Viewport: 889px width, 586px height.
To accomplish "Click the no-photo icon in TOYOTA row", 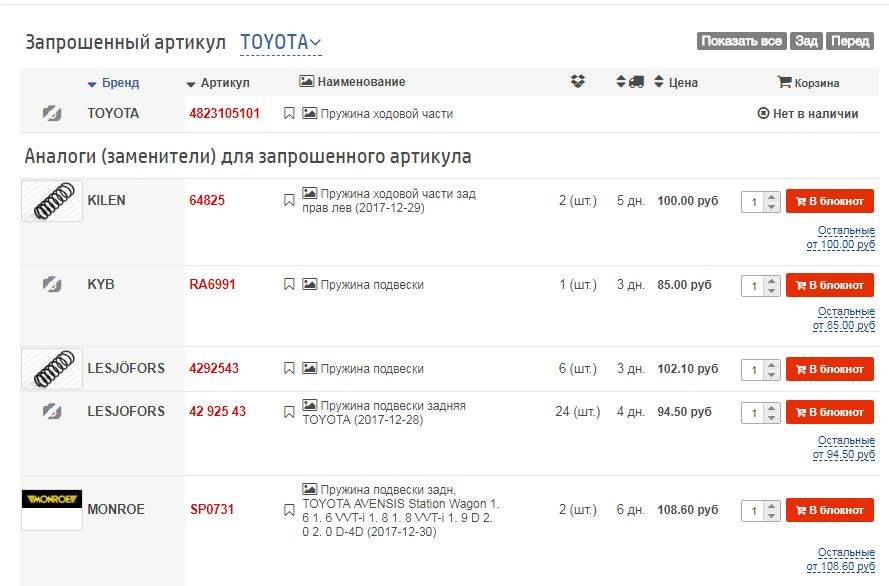I will 52,114.
